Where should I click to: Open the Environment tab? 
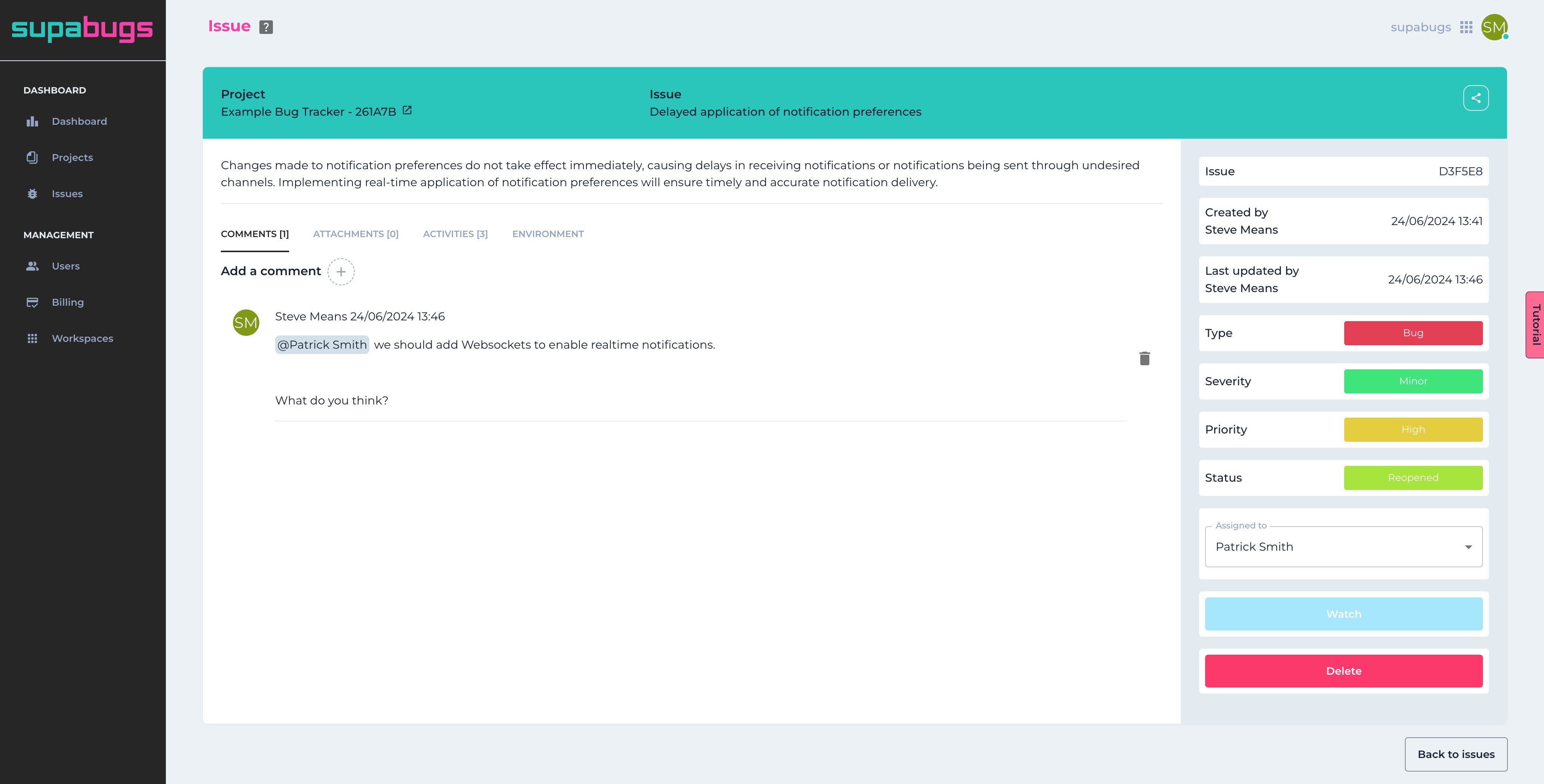click(548, 234)
